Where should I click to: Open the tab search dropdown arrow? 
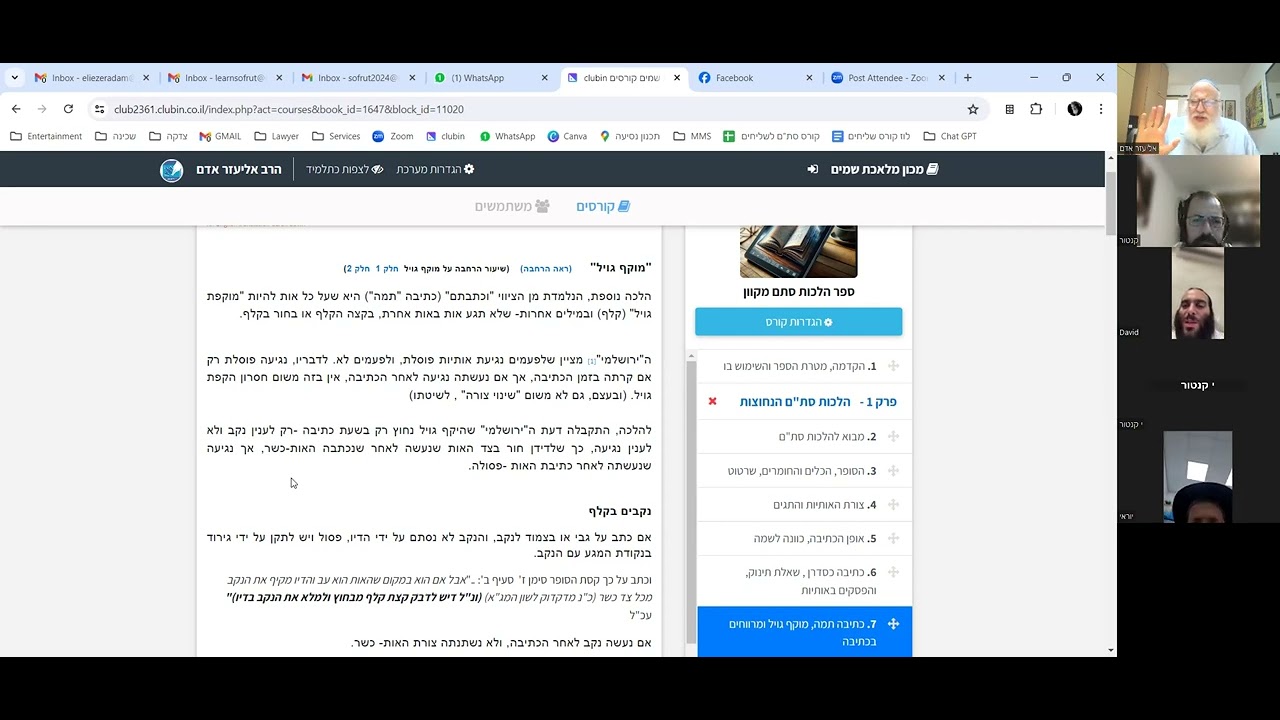[x=14, y=77]
